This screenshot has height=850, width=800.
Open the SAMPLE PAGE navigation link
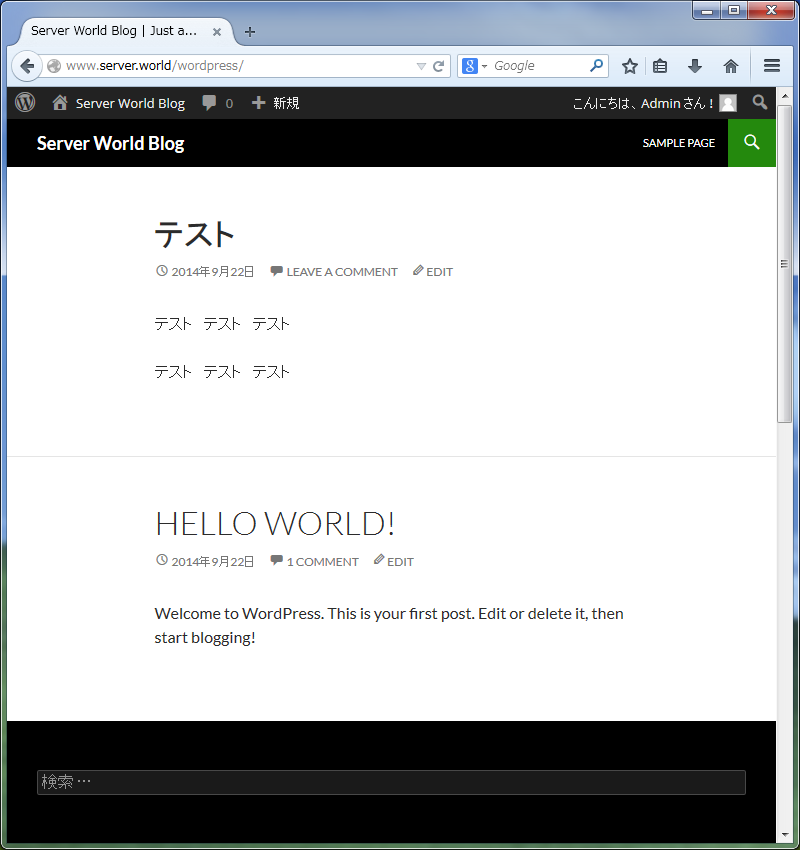pyautogui.click(x=679, y=143)
